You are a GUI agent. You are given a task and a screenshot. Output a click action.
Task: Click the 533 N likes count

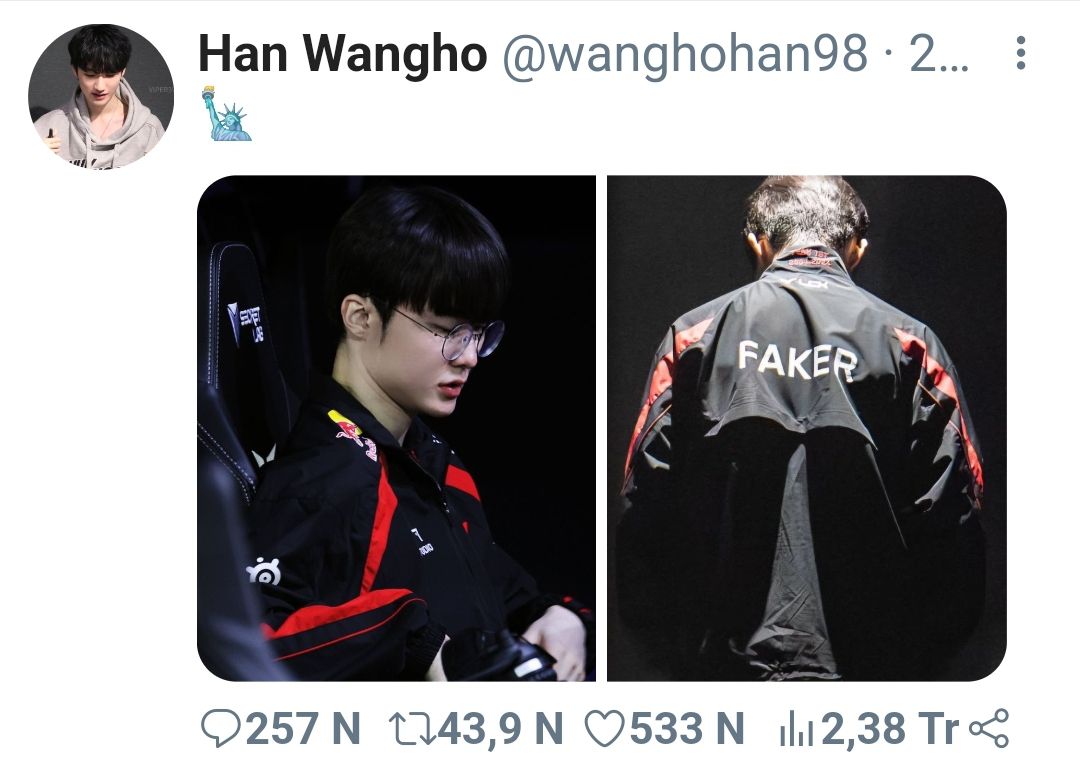pos(687,728)
